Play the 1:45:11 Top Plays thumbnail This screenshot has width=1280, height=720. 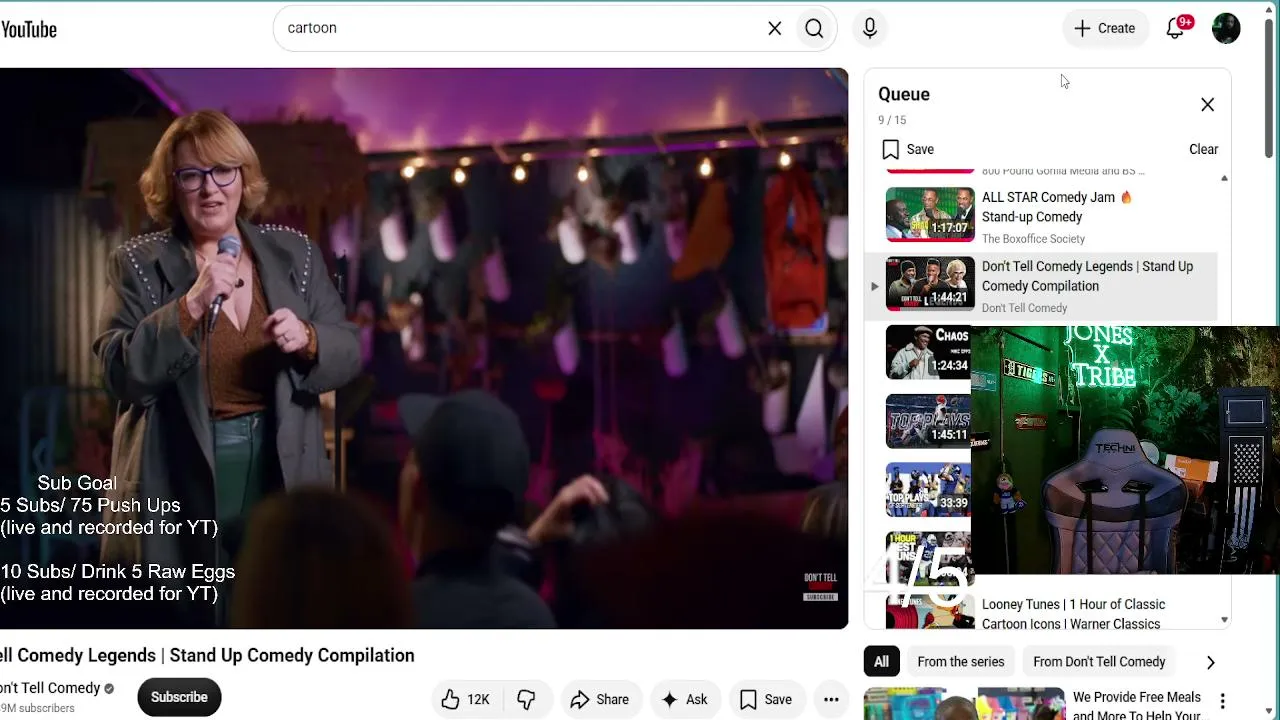pos(928,421)
